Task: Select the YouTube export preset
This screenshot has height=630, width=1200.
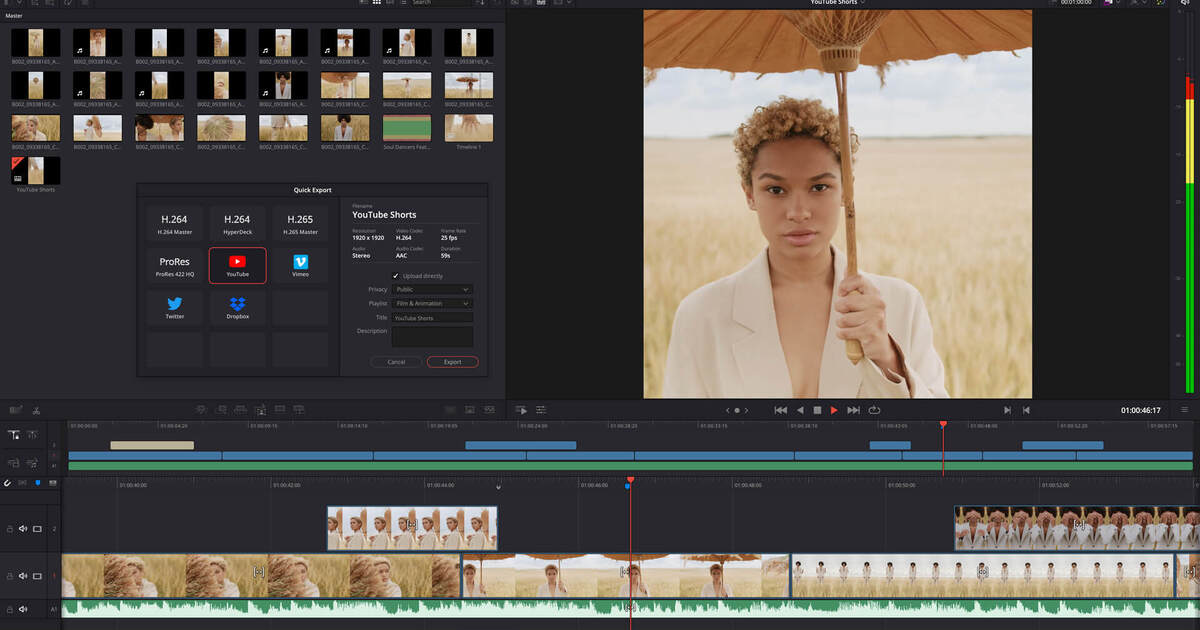Action: click(x=237, y=265)
